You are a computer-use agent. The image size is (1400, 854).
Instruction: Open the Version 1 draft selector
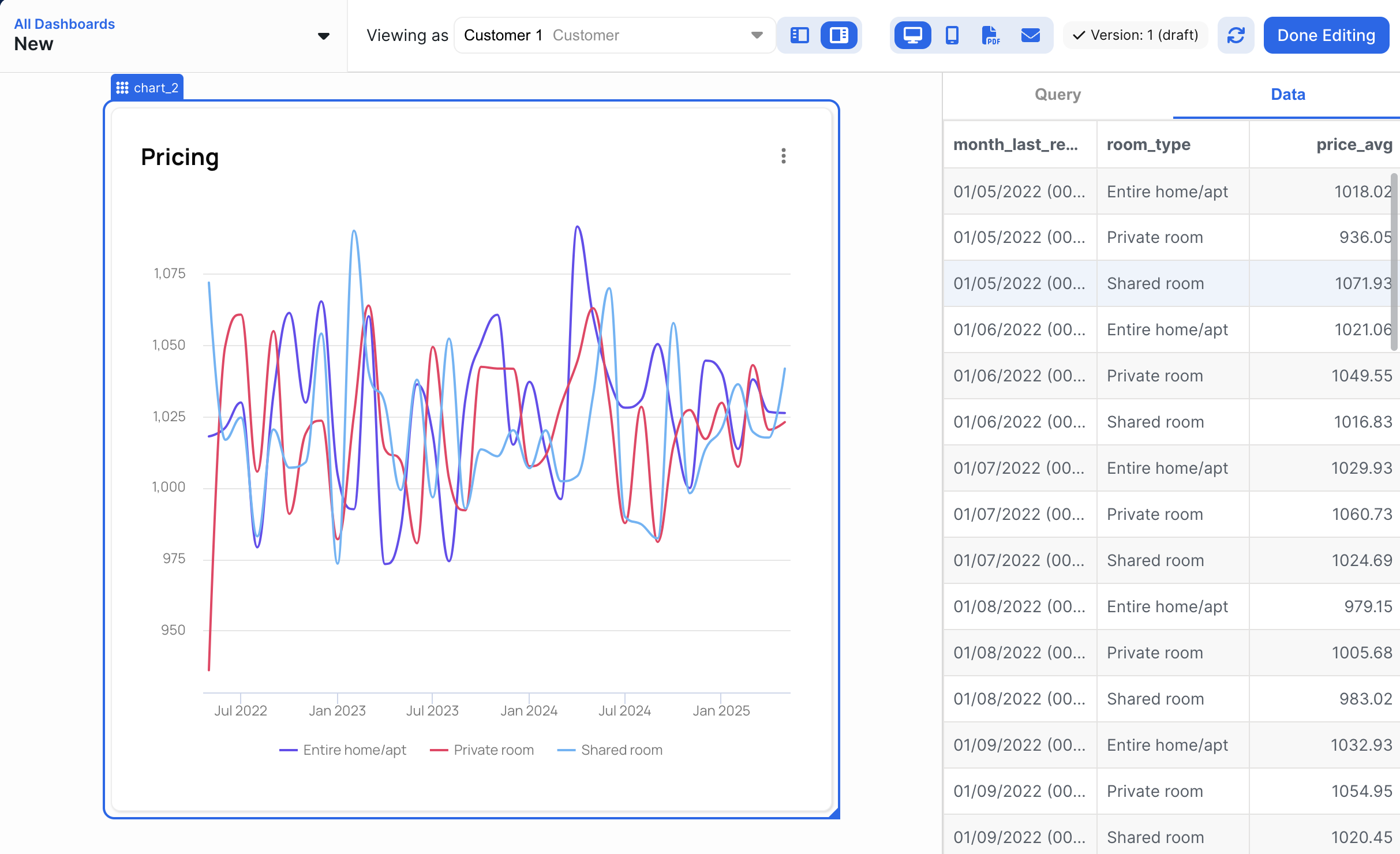click(1135, 35)
